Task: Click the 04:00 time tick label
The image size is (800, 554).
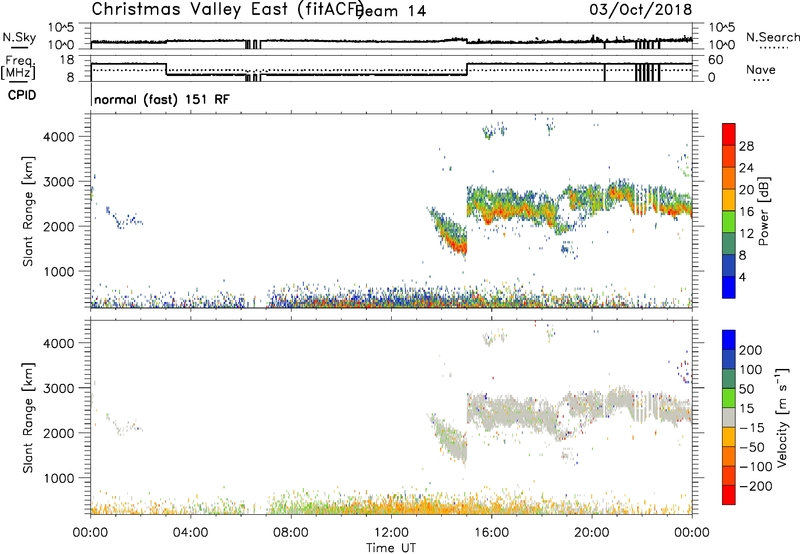Action: [x=191, y=533]
